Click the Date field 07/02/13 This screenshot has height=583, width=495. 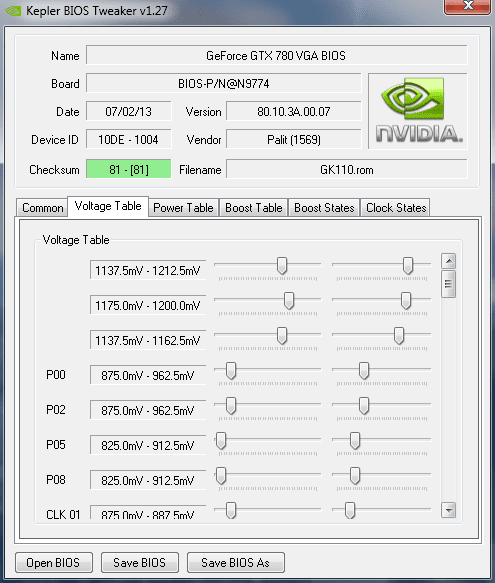pyautogui.click(x=129, y=111)
